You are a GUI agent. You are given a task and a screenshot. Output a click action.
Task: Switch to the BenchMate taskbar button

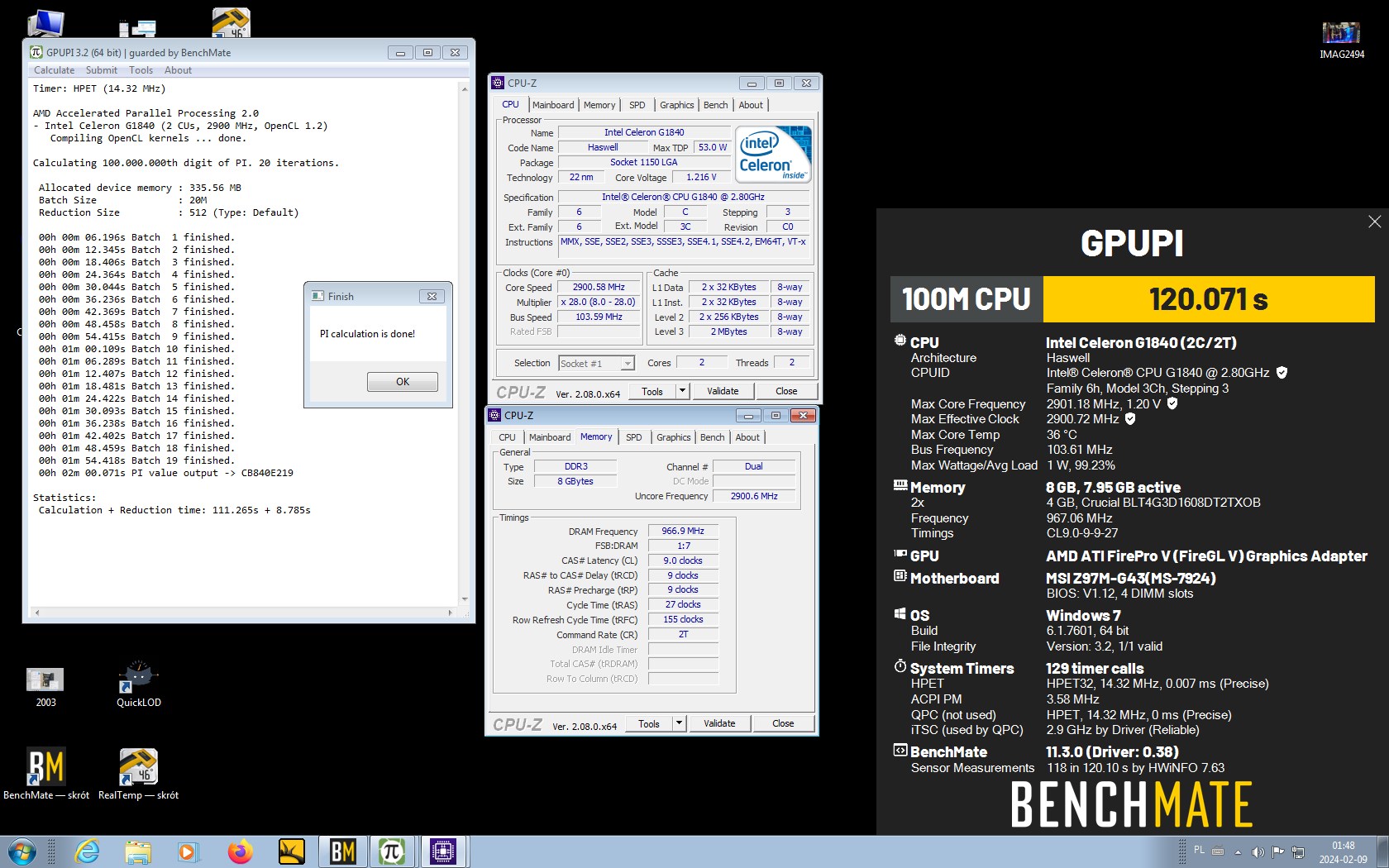(342, 851)
